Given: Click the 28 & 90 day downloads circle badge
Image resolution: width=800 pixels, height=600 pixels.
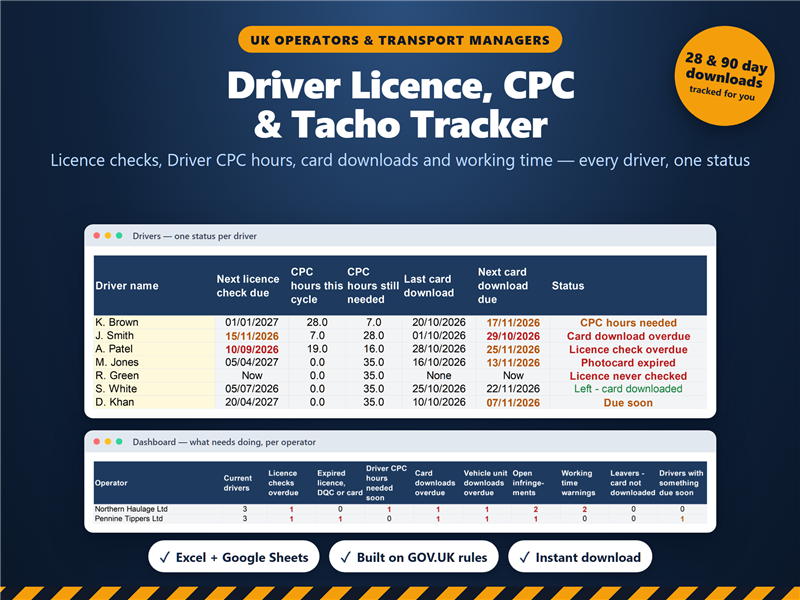Looking at the screenshot, I should coord(724,76).
